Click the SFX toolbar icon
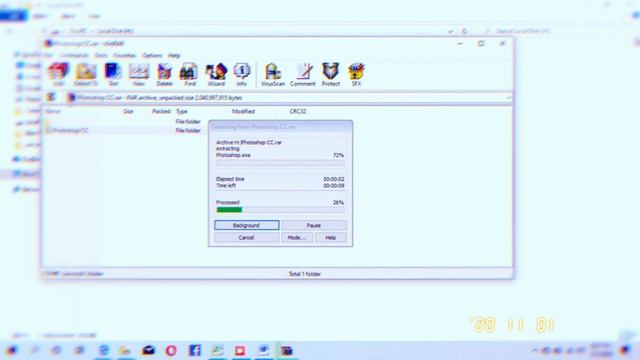The height and width of the screenshot is (360, 640). pyautogui.click(x=356, y=74)
